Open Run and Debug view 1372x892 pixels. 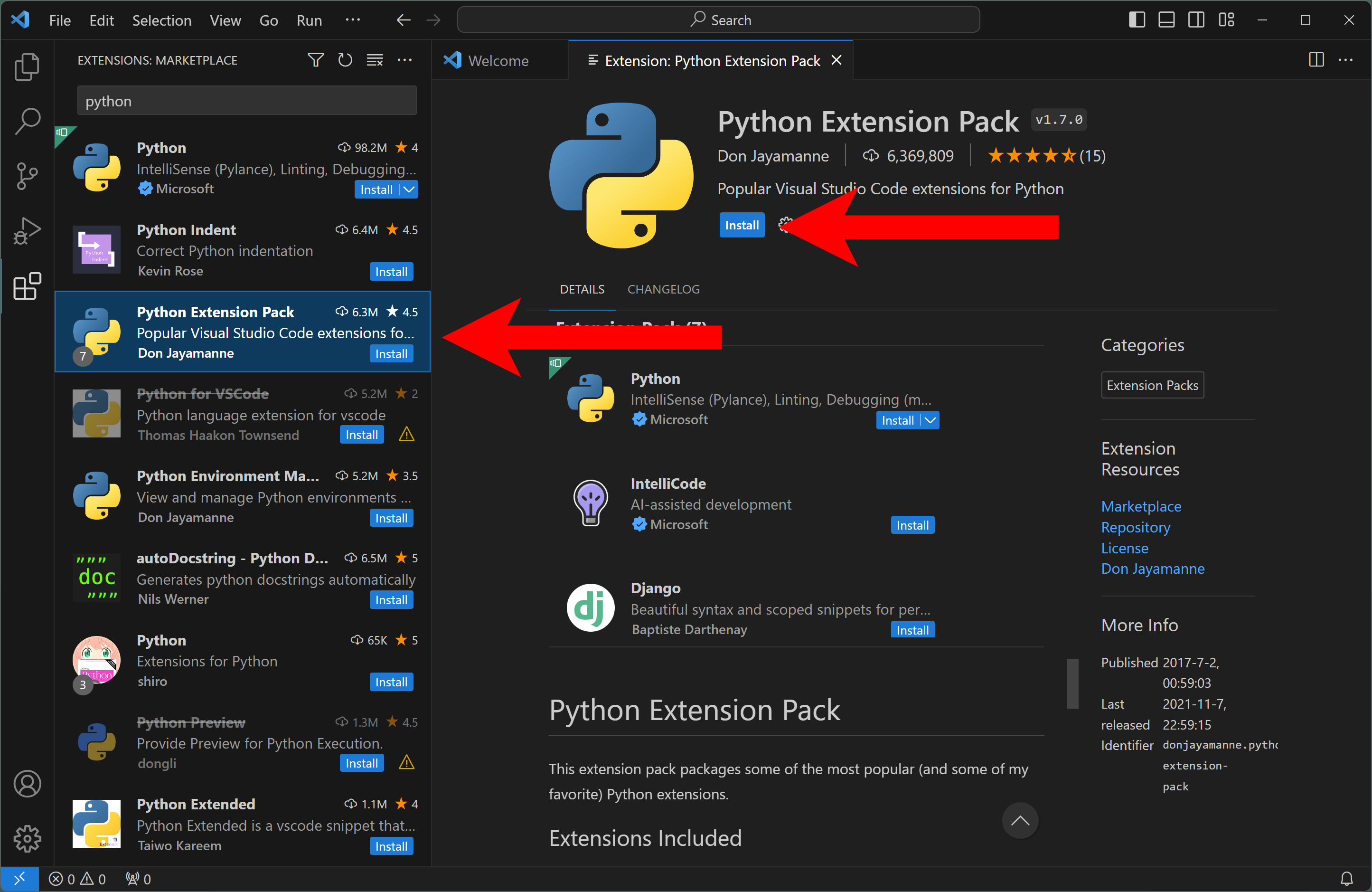(27, 231)
